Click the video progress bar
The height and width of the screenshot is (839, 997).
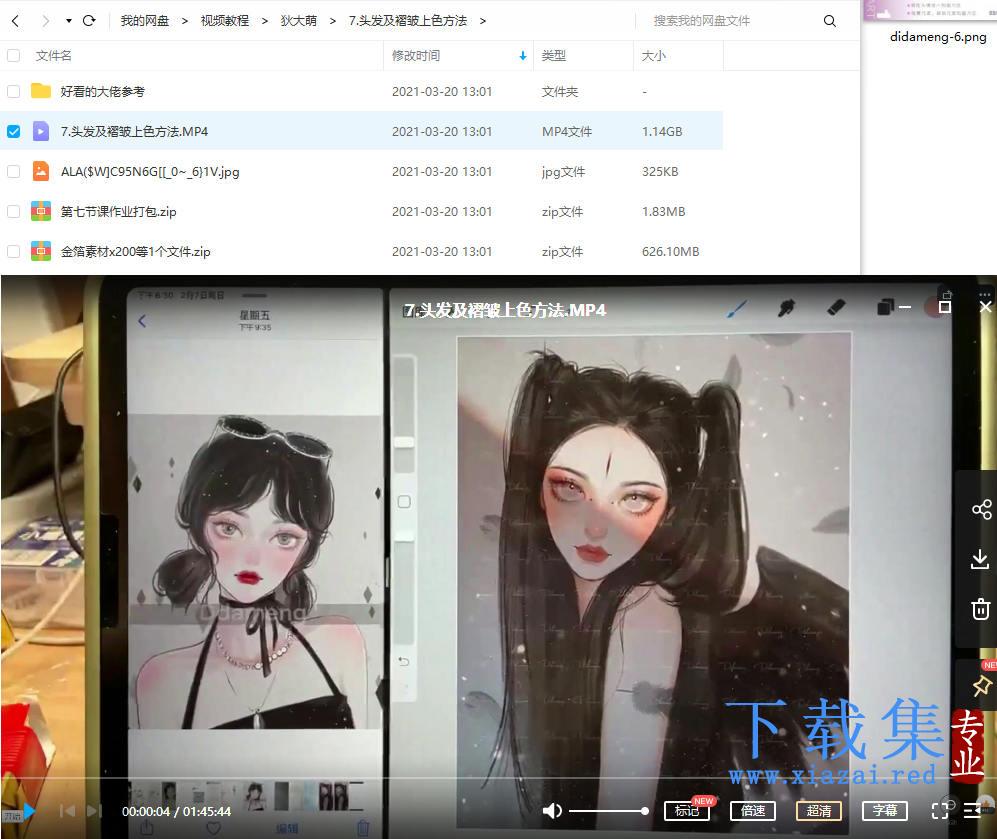(498, 778)
